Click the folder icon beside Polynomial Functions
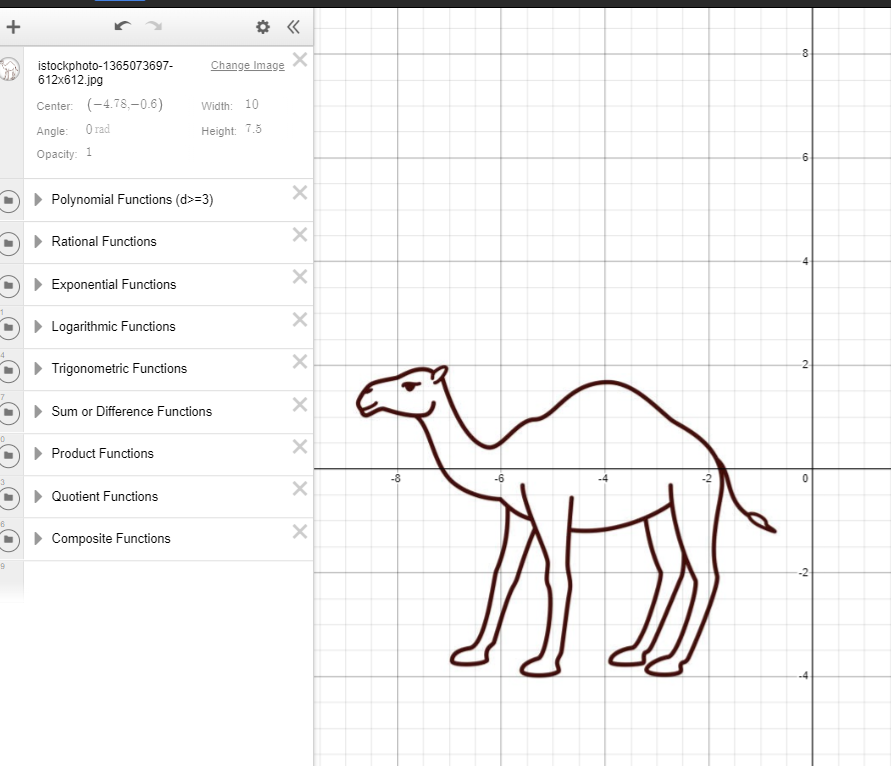The image size is (891, 766). [x=11, y=201]
